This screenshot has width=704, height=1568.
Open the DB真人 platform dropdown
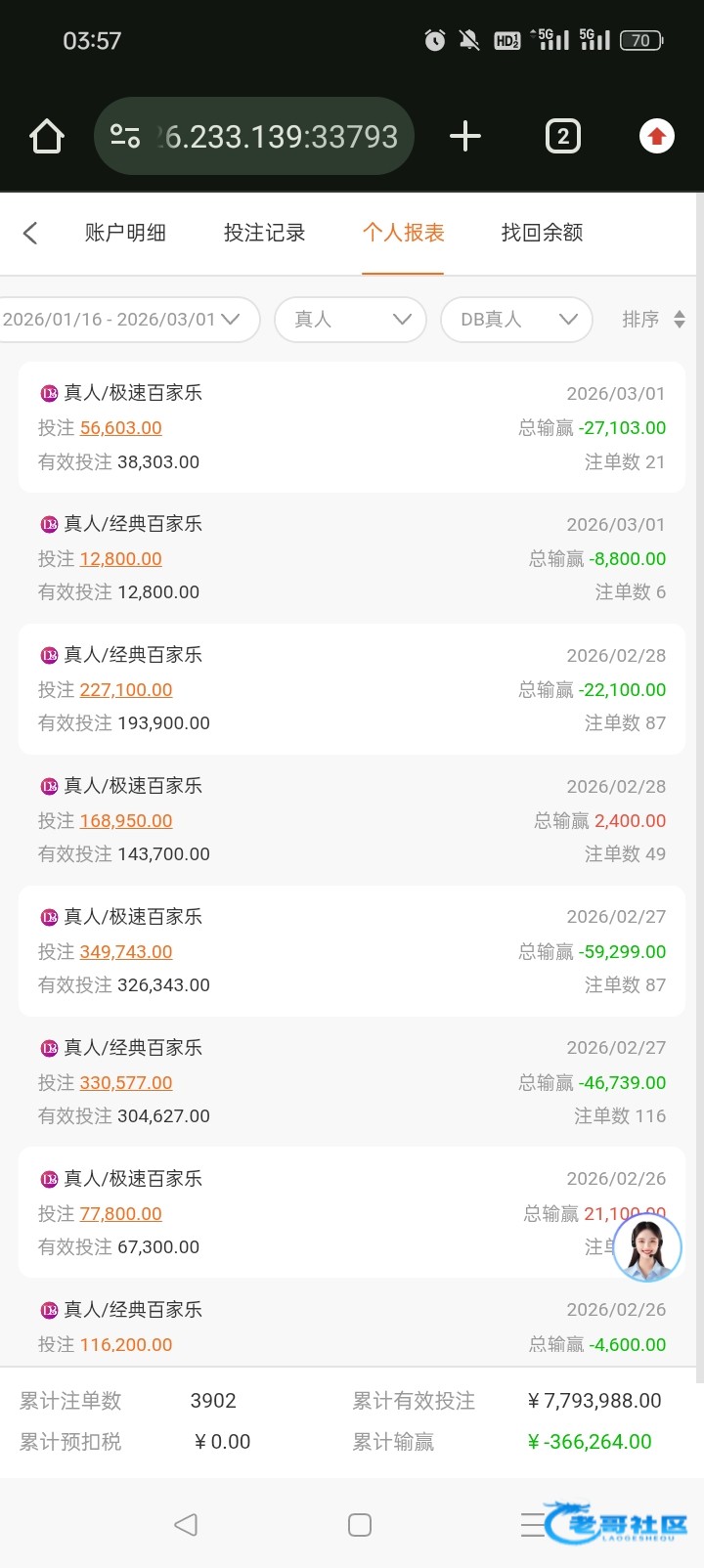pyautogui.click(x=516, y=320)
